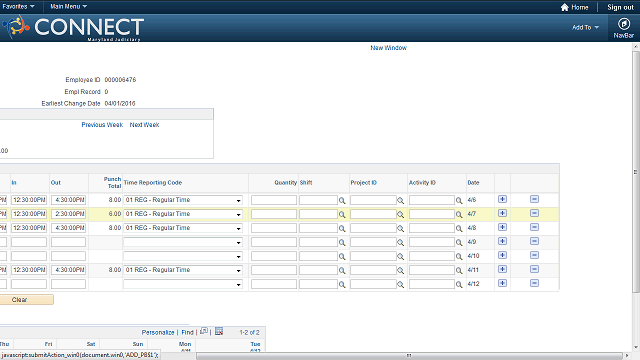Click the Out time field for 4/11
640x360 pixels.
point(68,270)
